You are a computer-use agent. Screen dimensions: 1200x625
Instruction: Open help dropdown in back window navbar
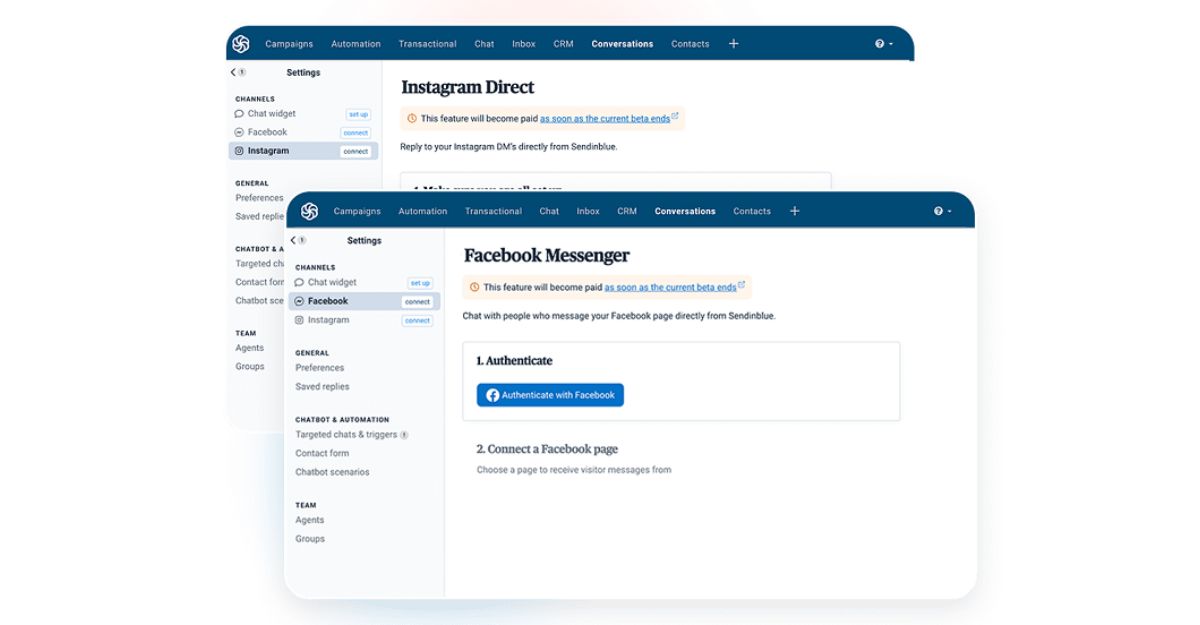click(x=883, y=44)
